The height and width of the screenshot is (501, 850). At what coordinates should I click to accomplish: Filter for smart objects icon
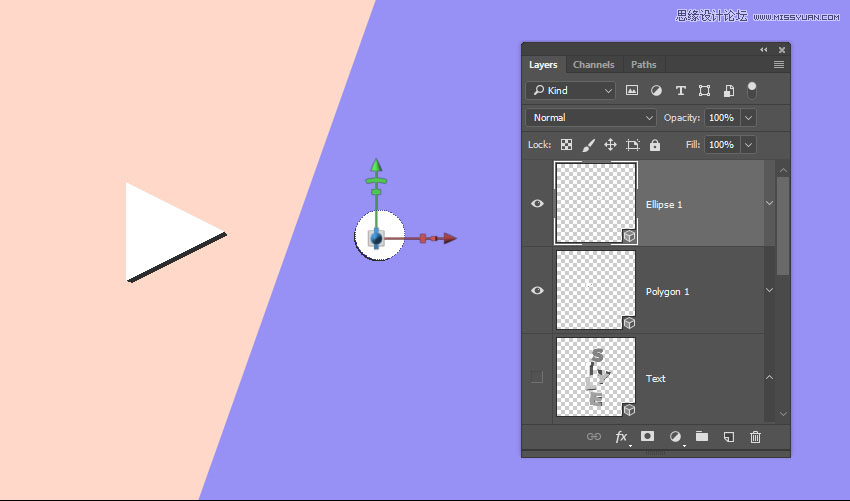(729, 91)
